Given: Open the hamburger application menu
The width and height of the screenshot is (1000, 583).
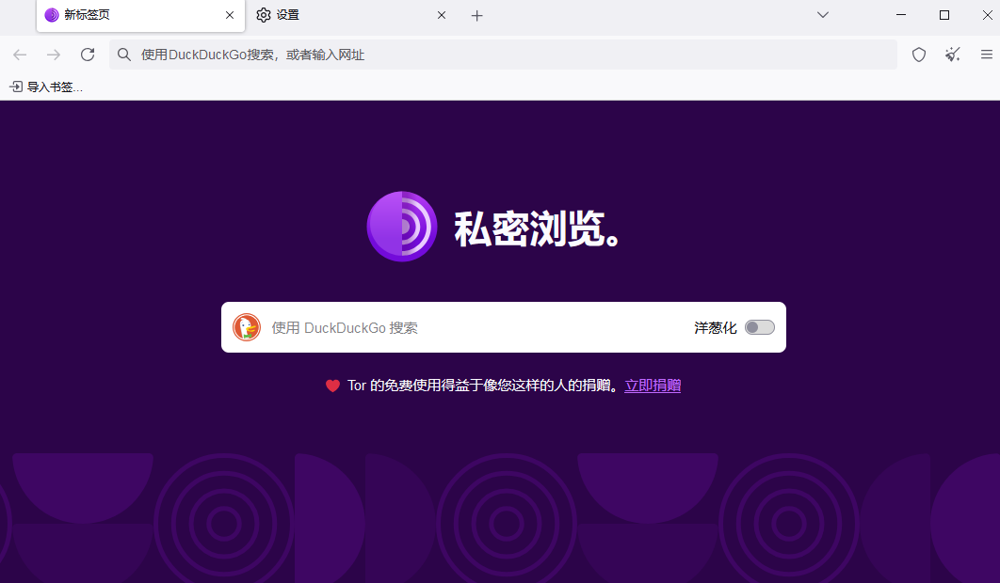Looking at the screenshot, I should (986, 55).
